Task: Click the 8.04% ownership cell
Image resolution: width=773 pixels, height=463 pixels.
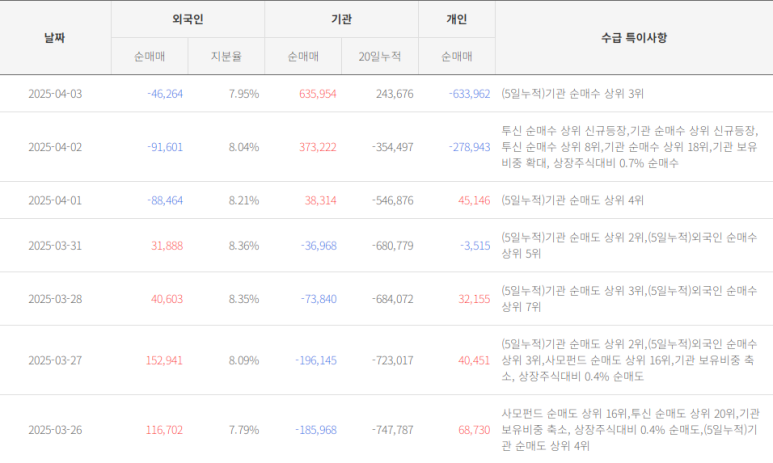Action: tap(244, 147)
